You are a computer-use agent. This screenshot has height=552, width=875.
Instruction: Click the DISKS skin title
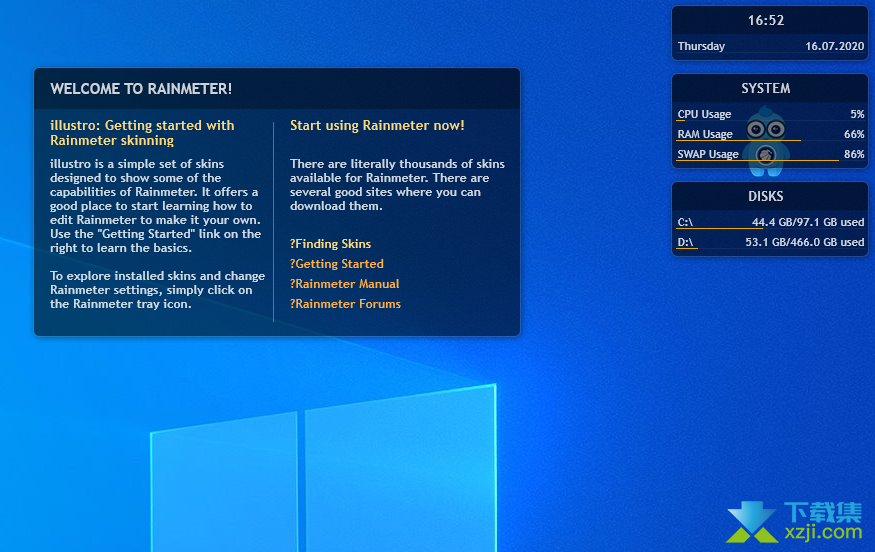coord(766,196)
